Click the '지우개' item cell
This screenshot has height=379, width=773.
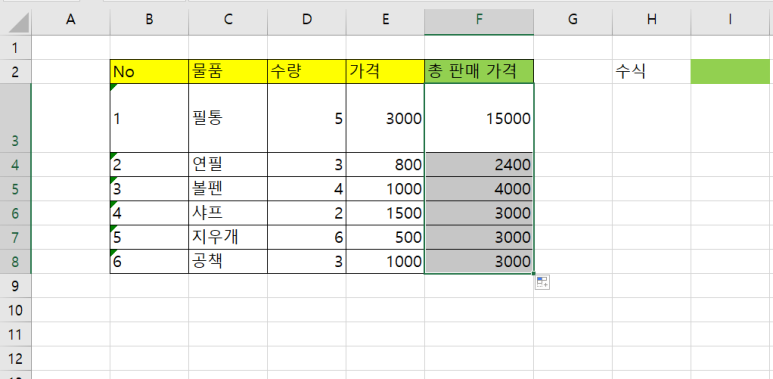pyautogui.click(x=228, y=237)
